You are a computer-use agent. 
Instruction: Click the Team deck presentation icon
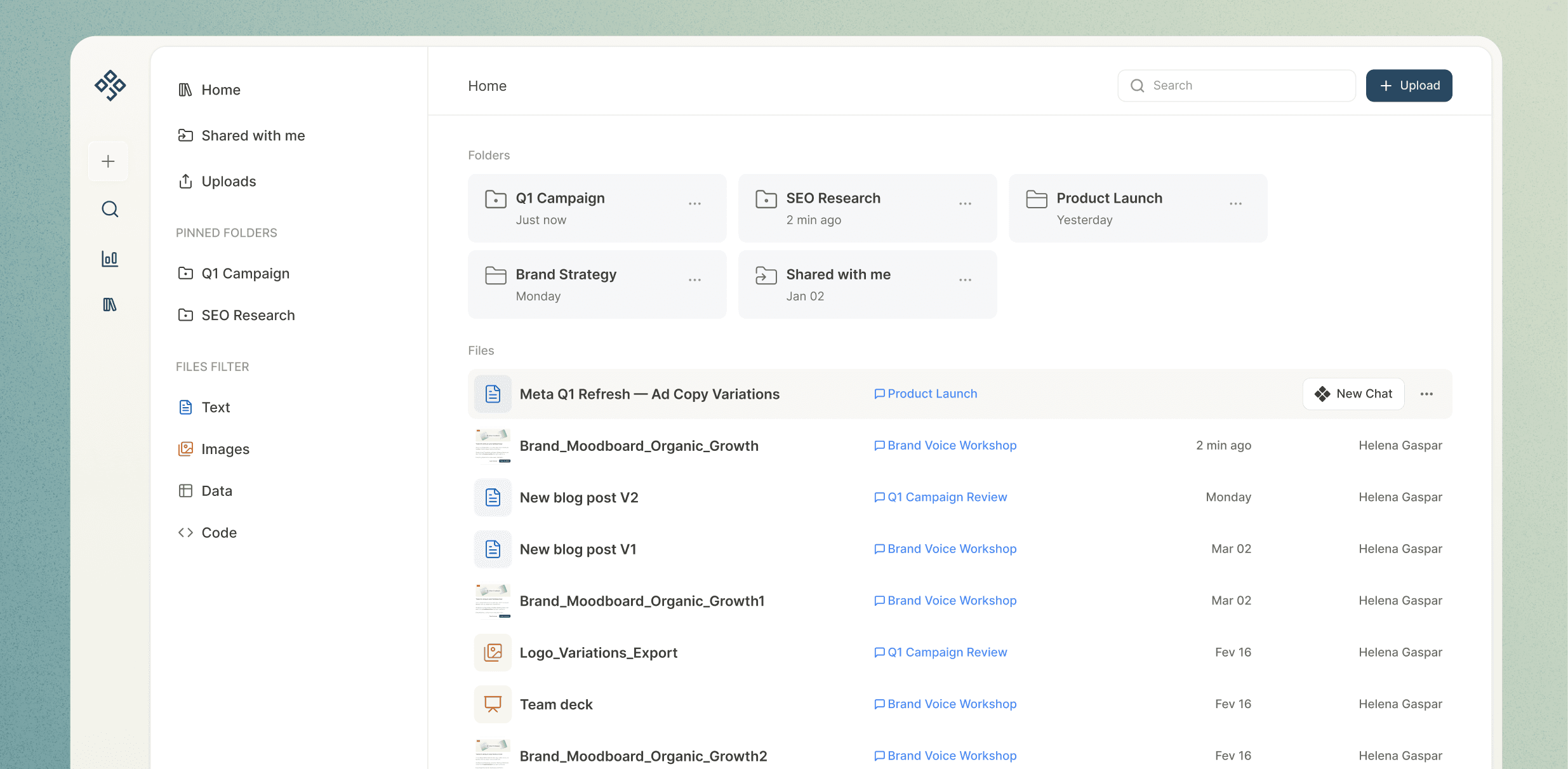(493, 704)
